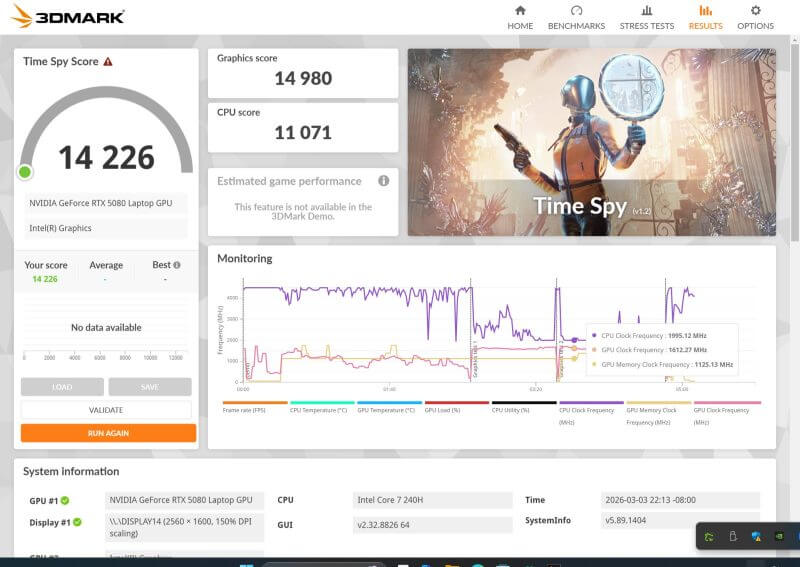Click the Load result button
This screenshot has width=800, height=567.
pyautogui.click(x=62, y=387)
